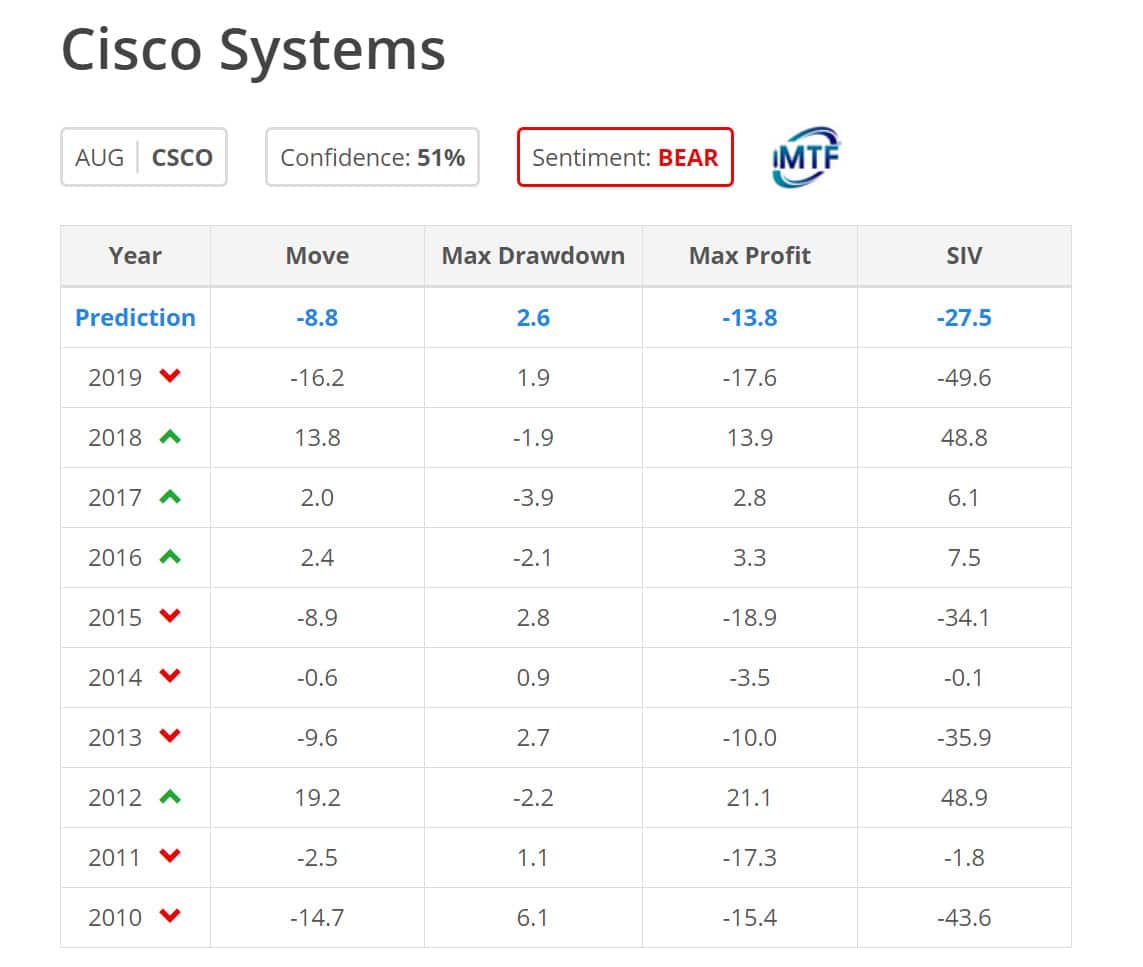
Task: Click the green up arrow beside 2012
Action: (x=170, y=796)
